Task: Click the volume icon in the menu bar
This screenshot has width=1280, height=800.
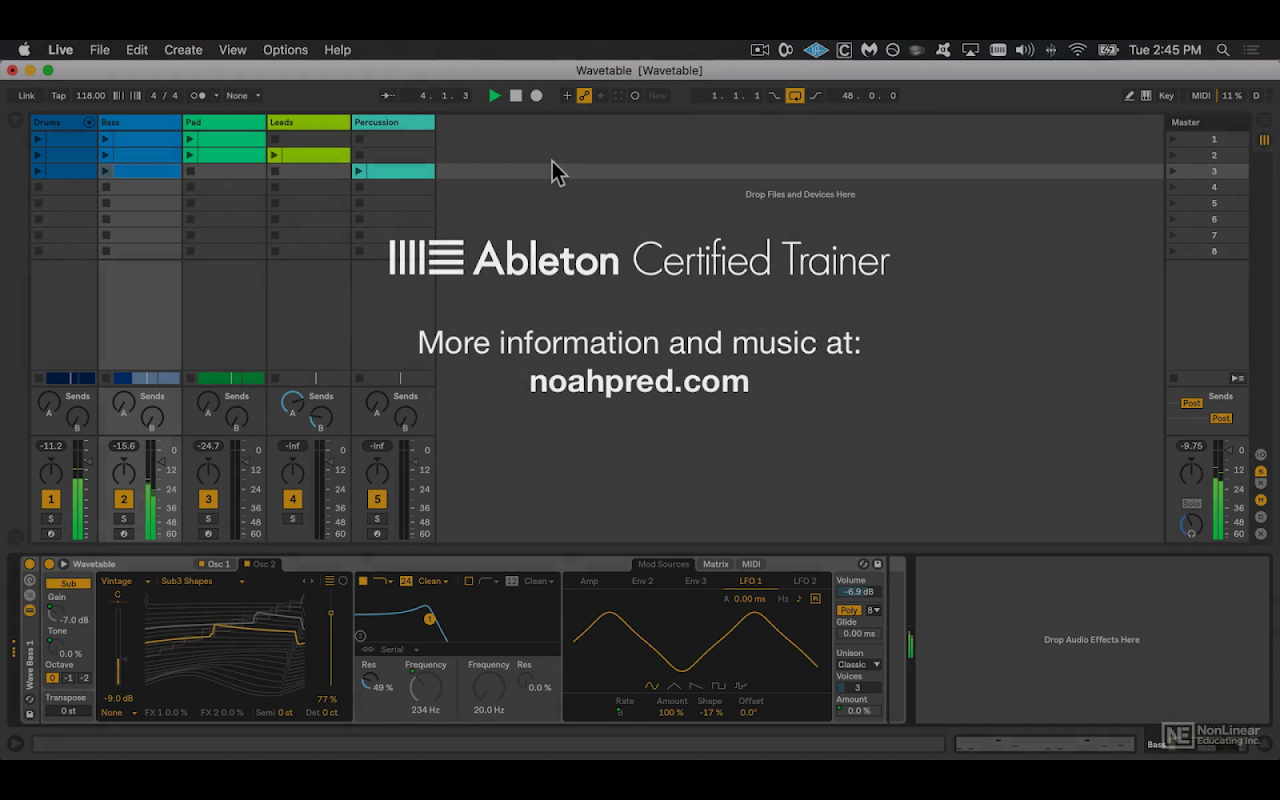Action: click(x=1025, y=50)
